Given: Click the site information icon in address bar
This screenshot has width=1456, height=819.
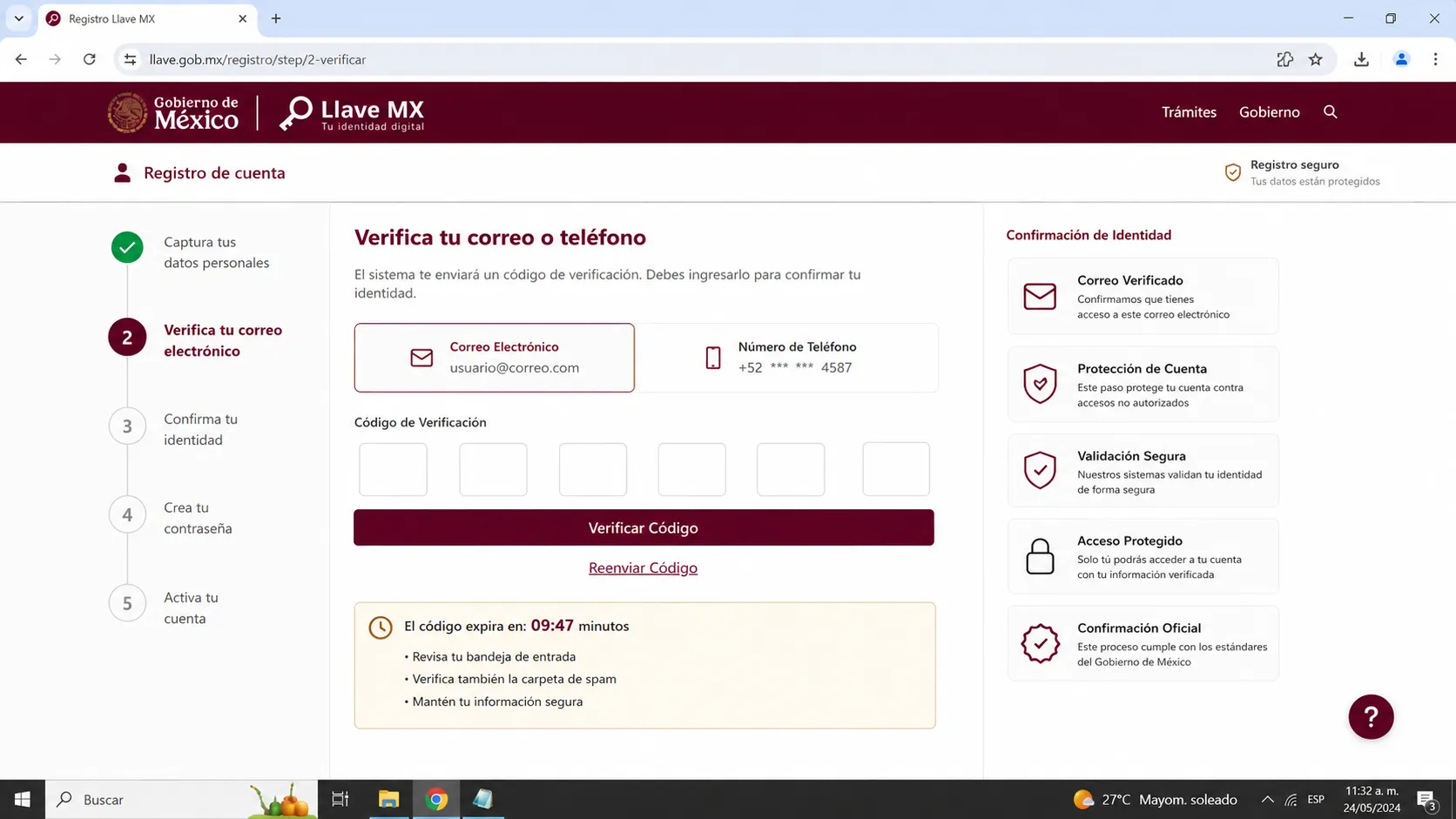Looking at the screenshot, I should pyautogui.click(x=130, y=59).
